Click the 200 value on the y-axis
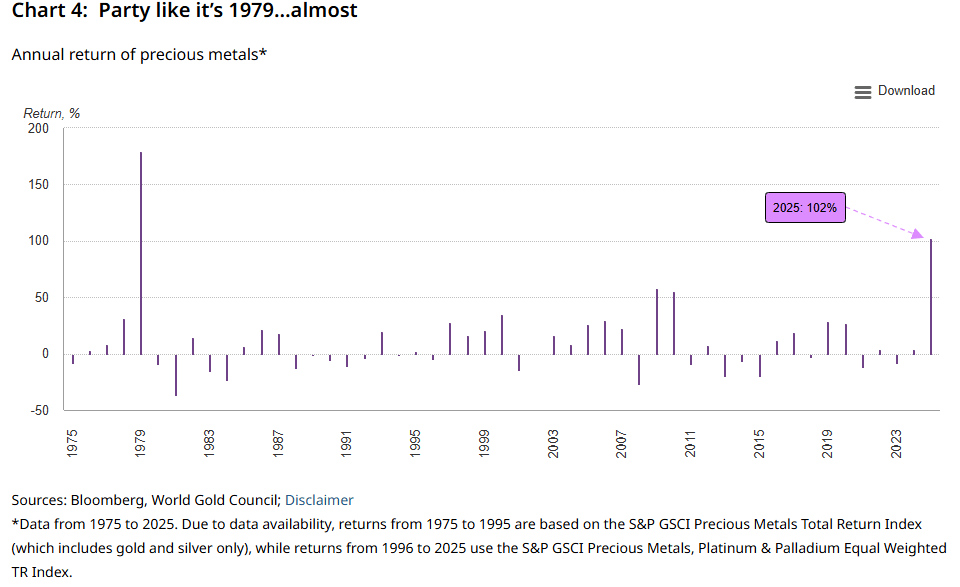The width and height of the screenshot is (960, 587). (37, 129)
